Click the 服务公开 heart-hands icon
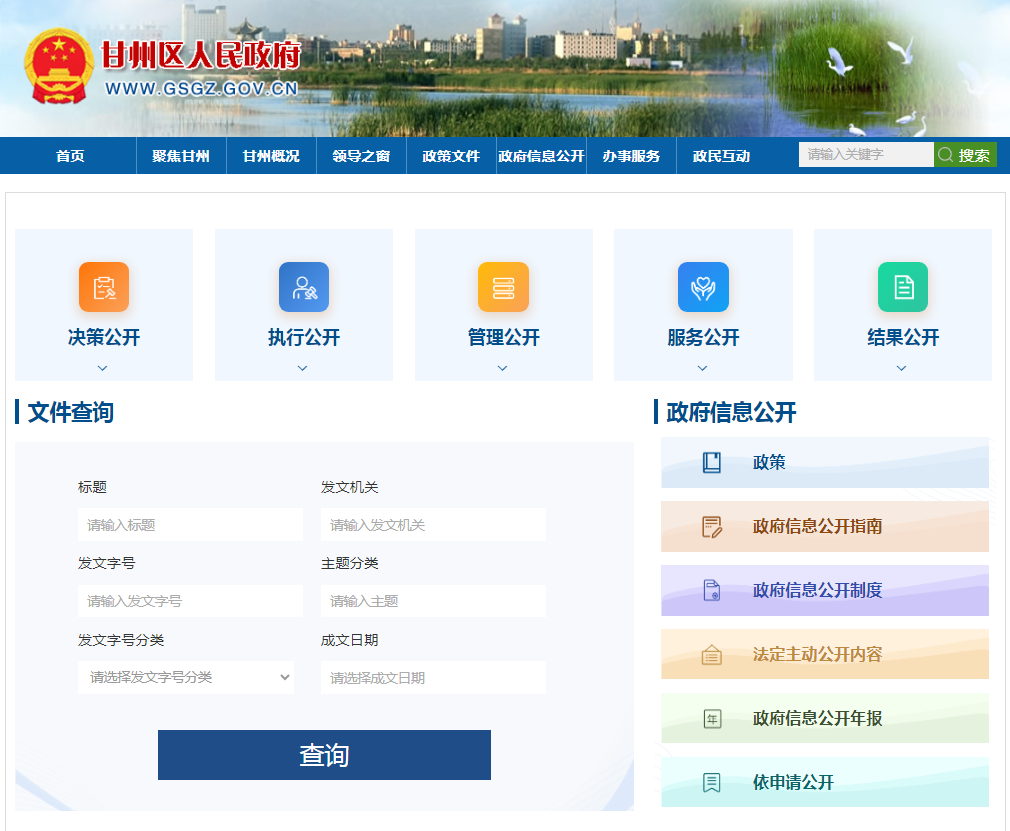 [703, 287]
